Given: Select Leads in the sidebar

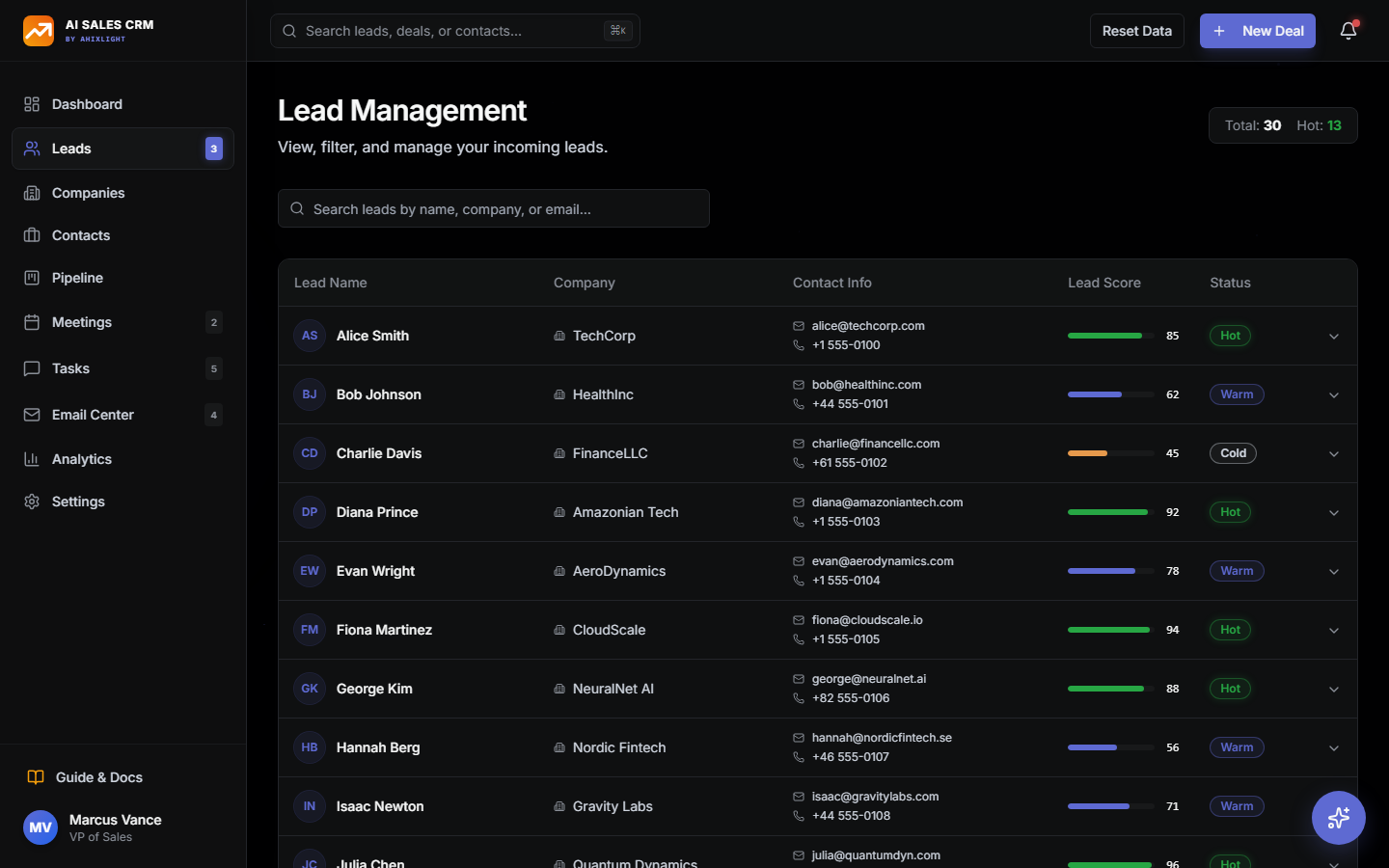Looking at the screenshot, I should [x=123, y=149].
